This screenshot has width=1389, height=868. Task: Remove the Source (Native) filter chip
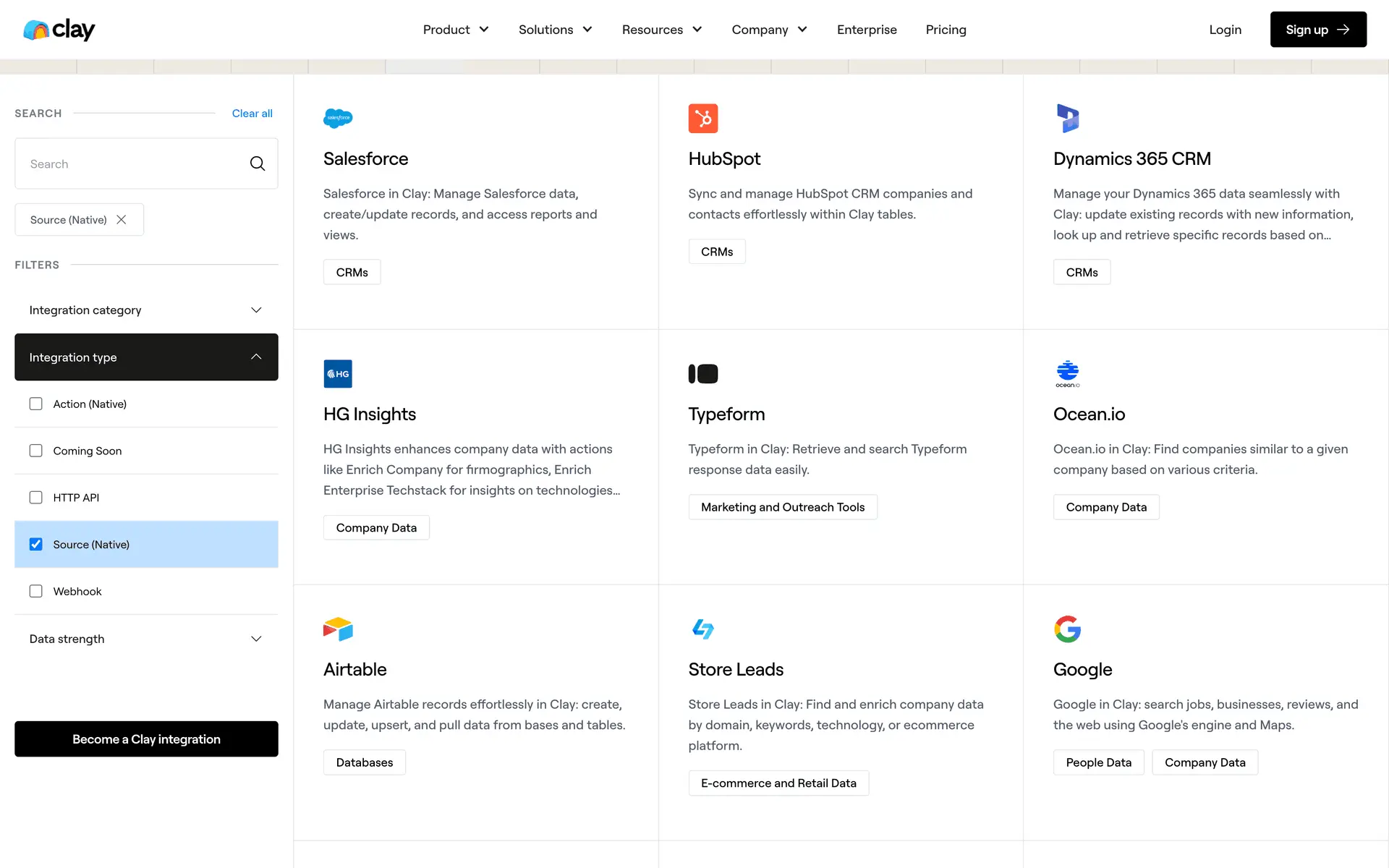122,220
